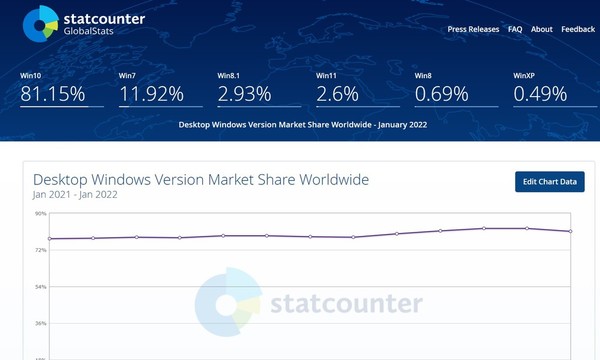This screenshot has width=600, height=360.
Task: Open the Press Releases page
Action: point(473,29)
